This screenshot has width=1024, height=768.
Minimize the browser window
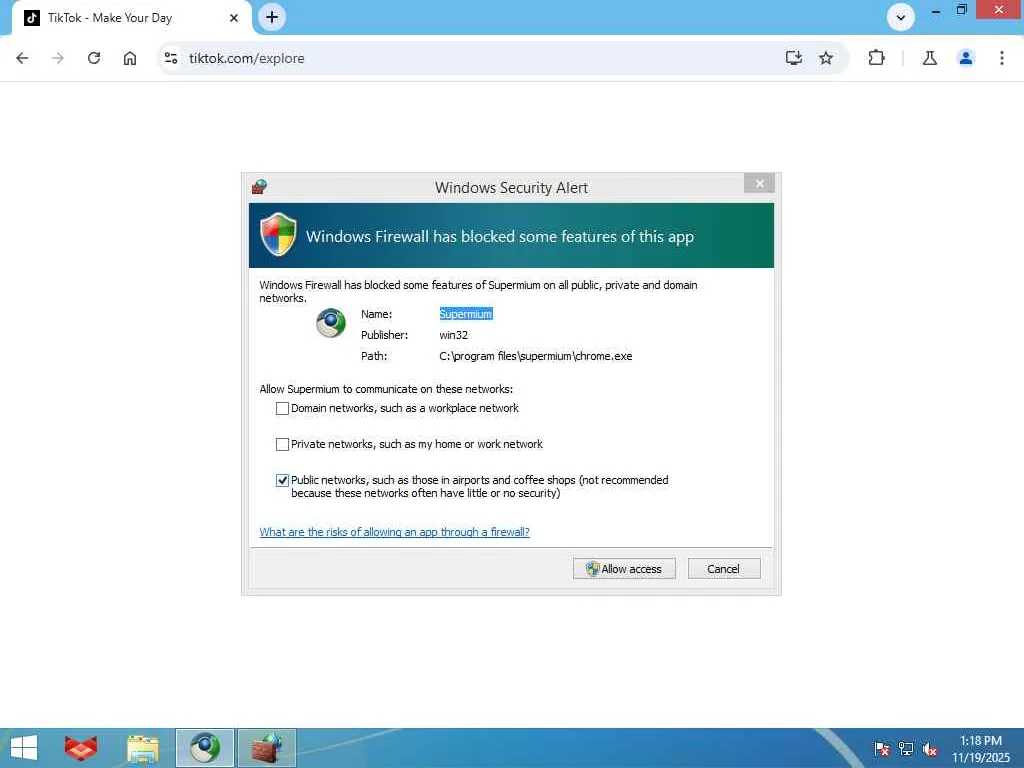coord(936,10)
